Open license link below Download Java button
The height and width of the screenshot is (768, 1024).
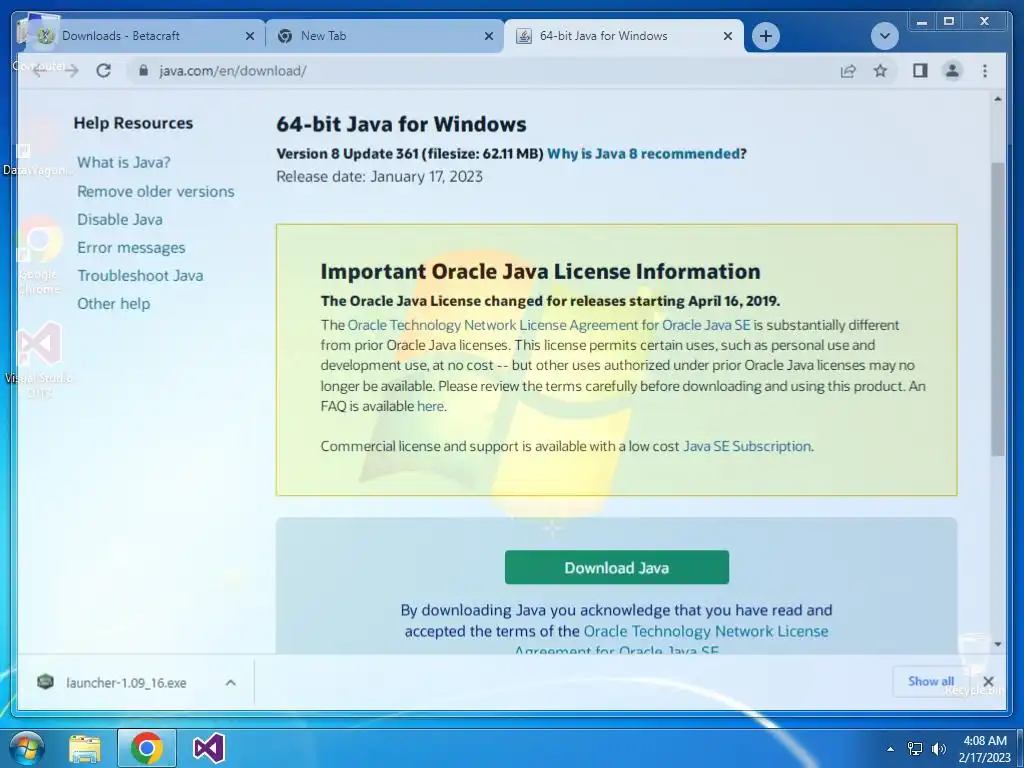click(x=705, y=632)
